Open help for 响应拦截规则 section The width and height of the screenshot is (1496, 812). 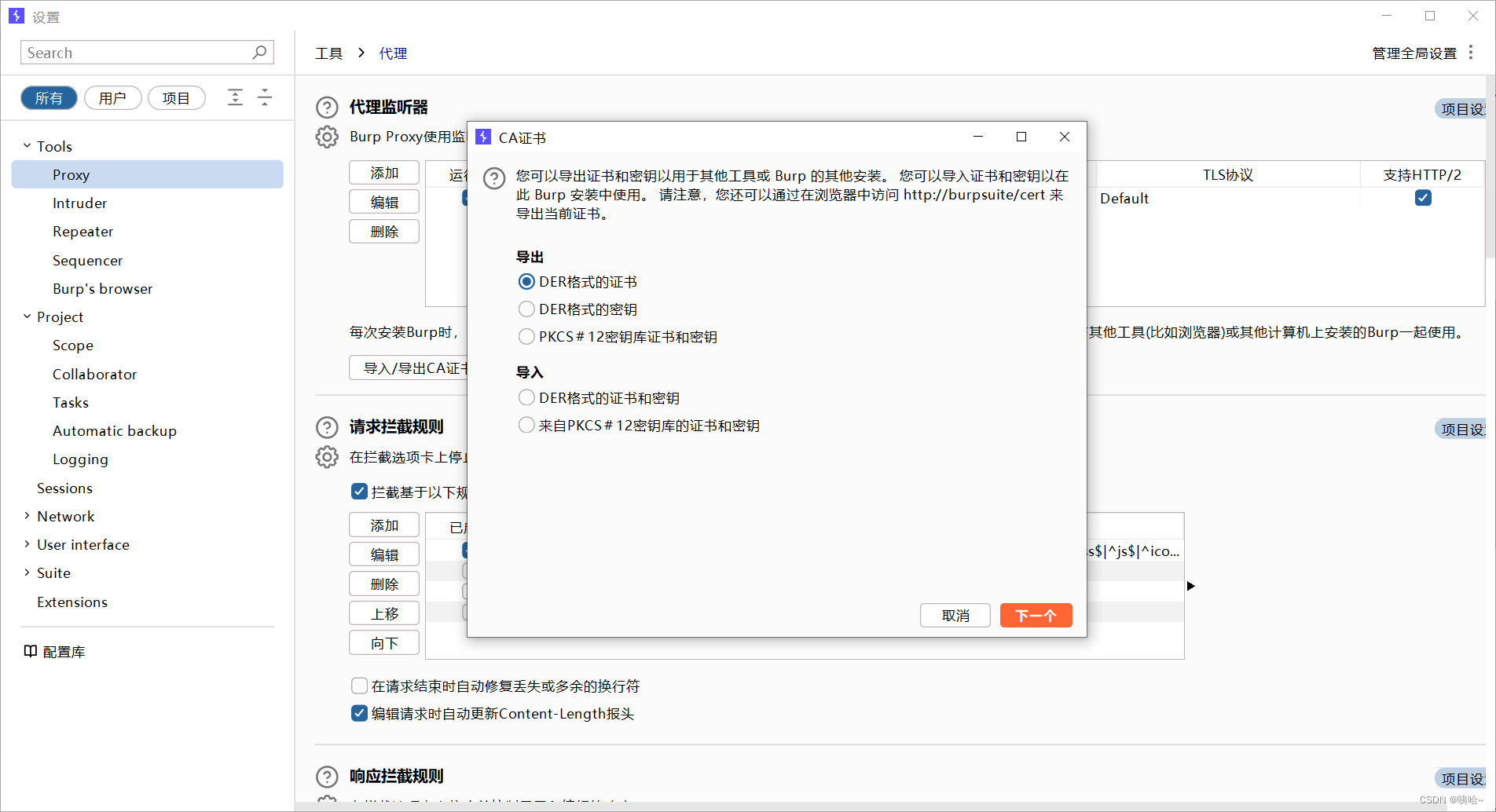327,777
